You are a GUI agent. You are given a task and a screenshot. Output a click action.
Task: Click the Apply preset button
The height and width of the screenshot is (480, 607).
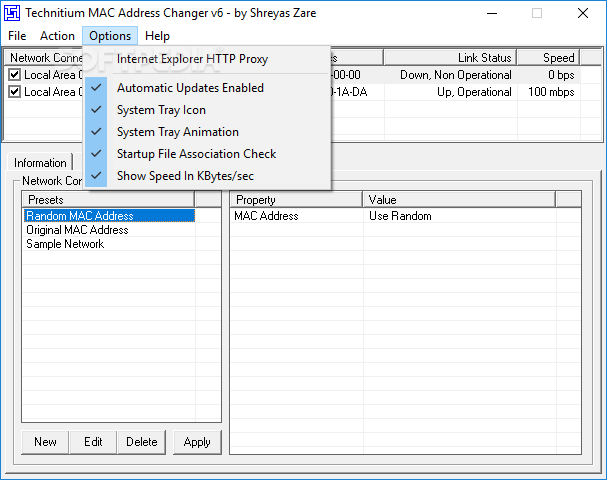tap(197, 442)
